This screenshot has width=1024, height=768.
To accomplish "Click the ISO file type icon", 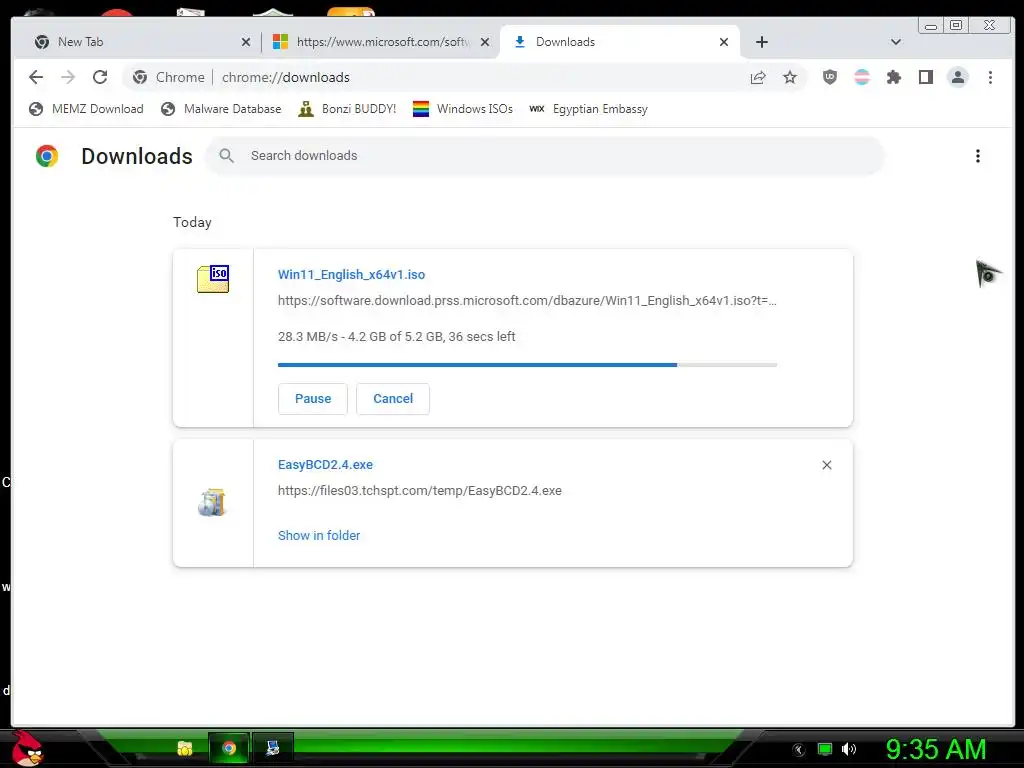I will pyautogui.click(x=213, y=278).
